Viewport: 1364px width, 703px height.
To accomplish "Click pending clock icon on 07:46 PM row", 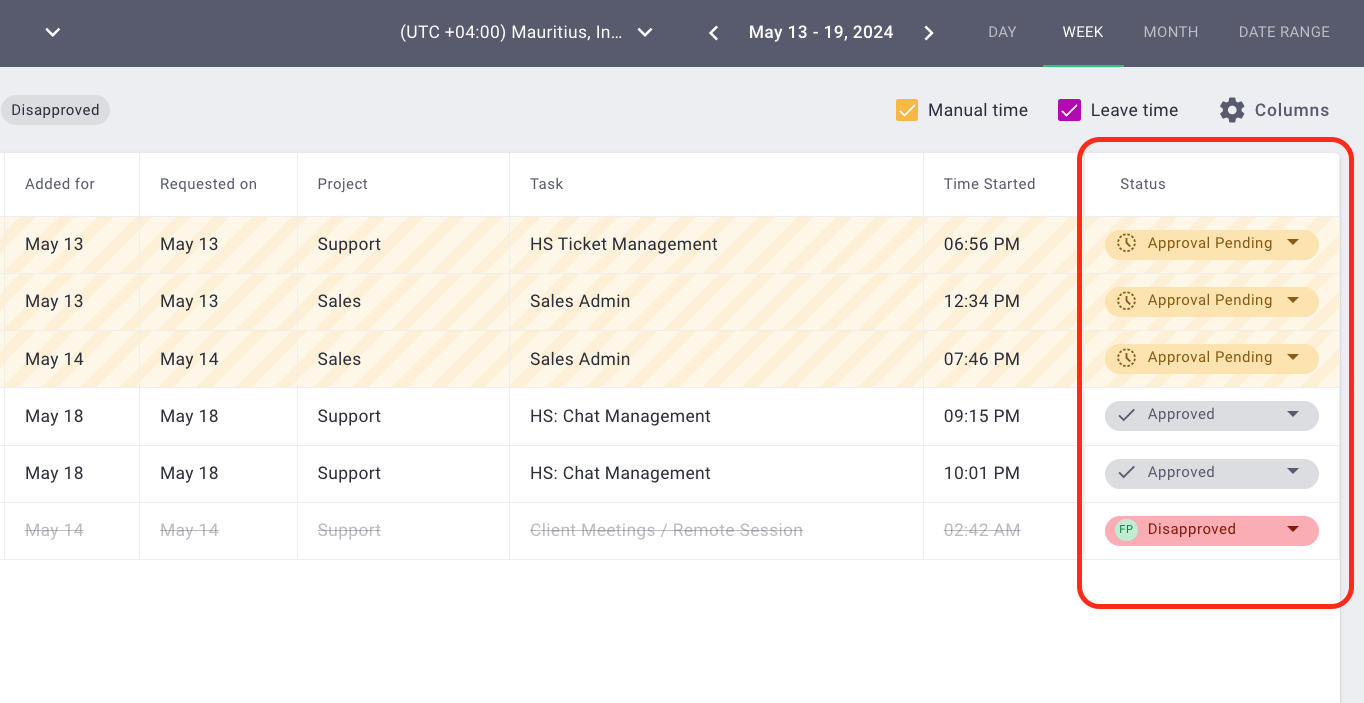I will 1127,358.
